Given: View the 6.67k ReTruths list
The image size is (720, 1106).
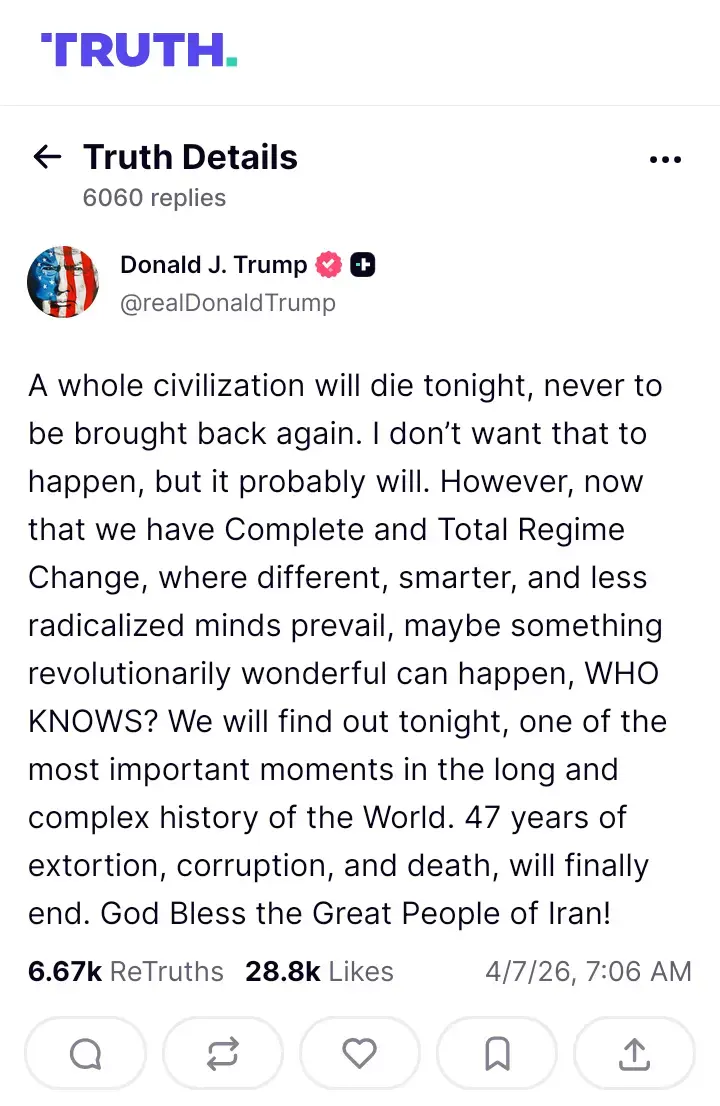Looking at the screenshot, I should point(126,971).
